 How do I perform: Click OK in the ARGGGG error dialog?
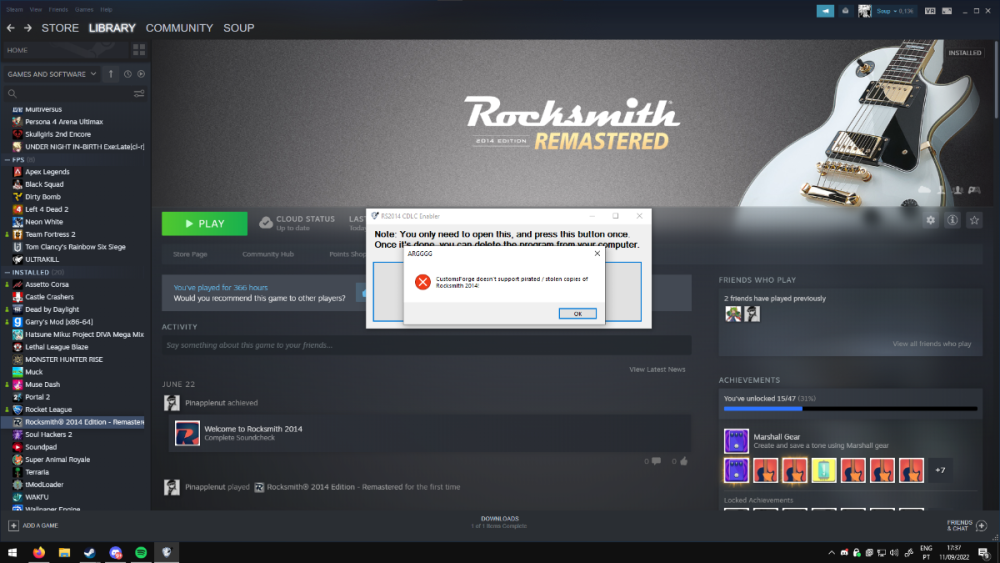point(578,314)
